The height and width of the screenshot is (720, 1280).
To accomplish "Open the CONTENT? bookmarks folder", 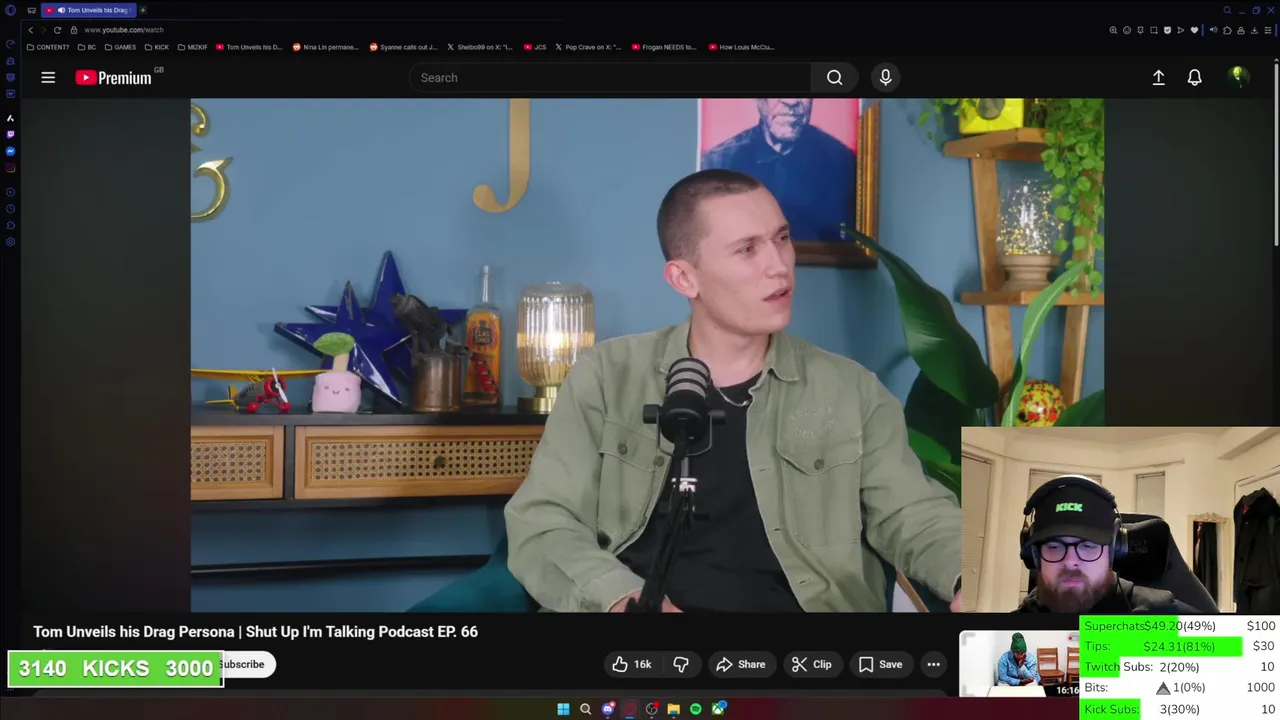I will (48, 47).
